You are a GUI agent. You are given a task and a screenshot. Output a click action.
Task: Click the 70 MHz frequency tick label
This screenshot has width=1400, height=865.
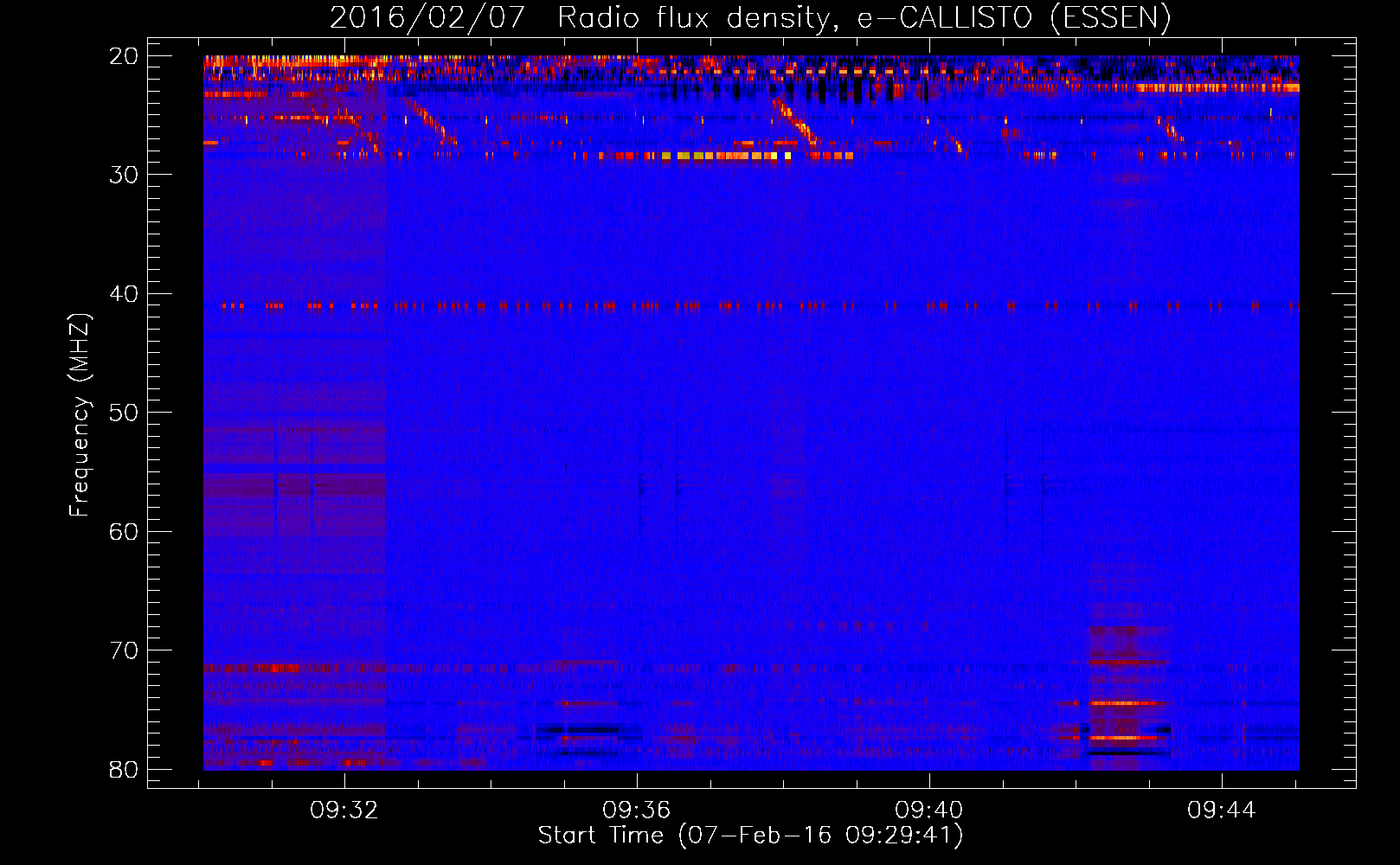(x=124, y=650)
